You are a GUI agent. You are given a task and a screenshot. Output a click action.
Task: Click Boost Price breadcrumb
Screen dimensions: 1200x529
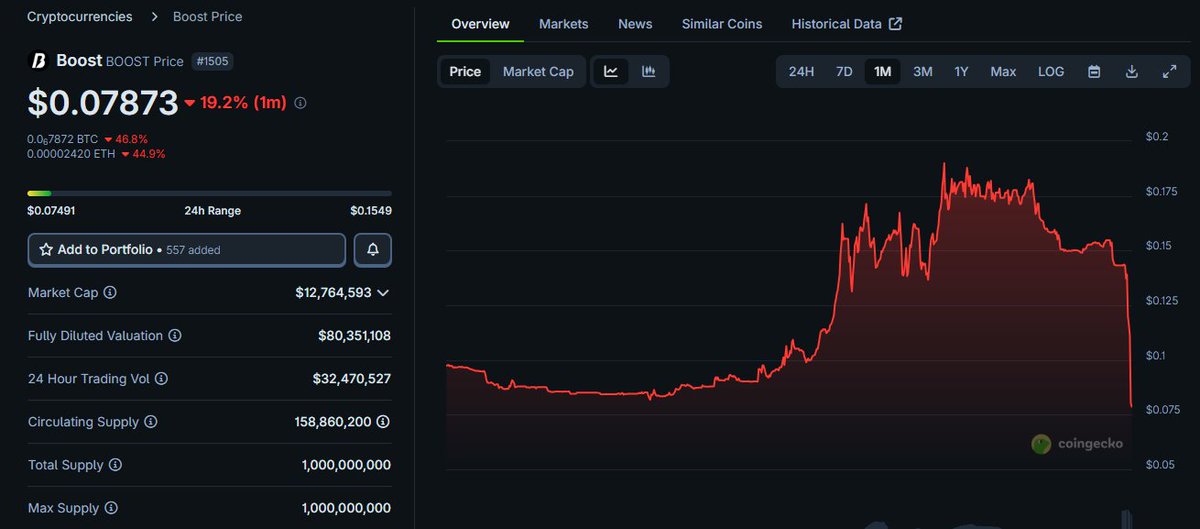click(x=207, y=16)
